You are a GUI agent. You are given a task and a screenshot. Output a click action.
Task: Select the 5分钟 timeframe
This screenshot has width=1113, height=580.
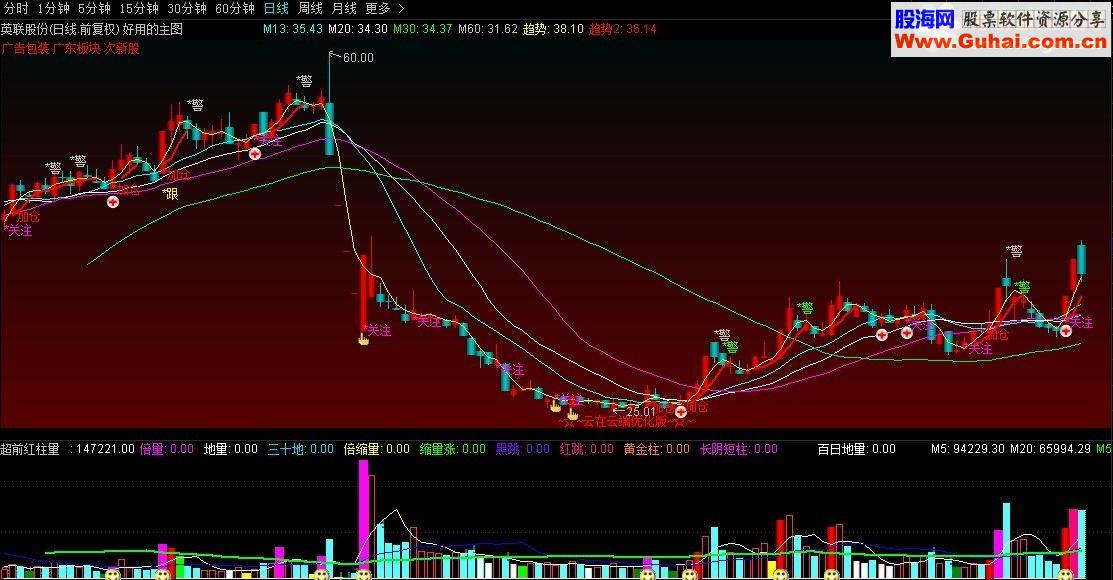pos(94,9)
